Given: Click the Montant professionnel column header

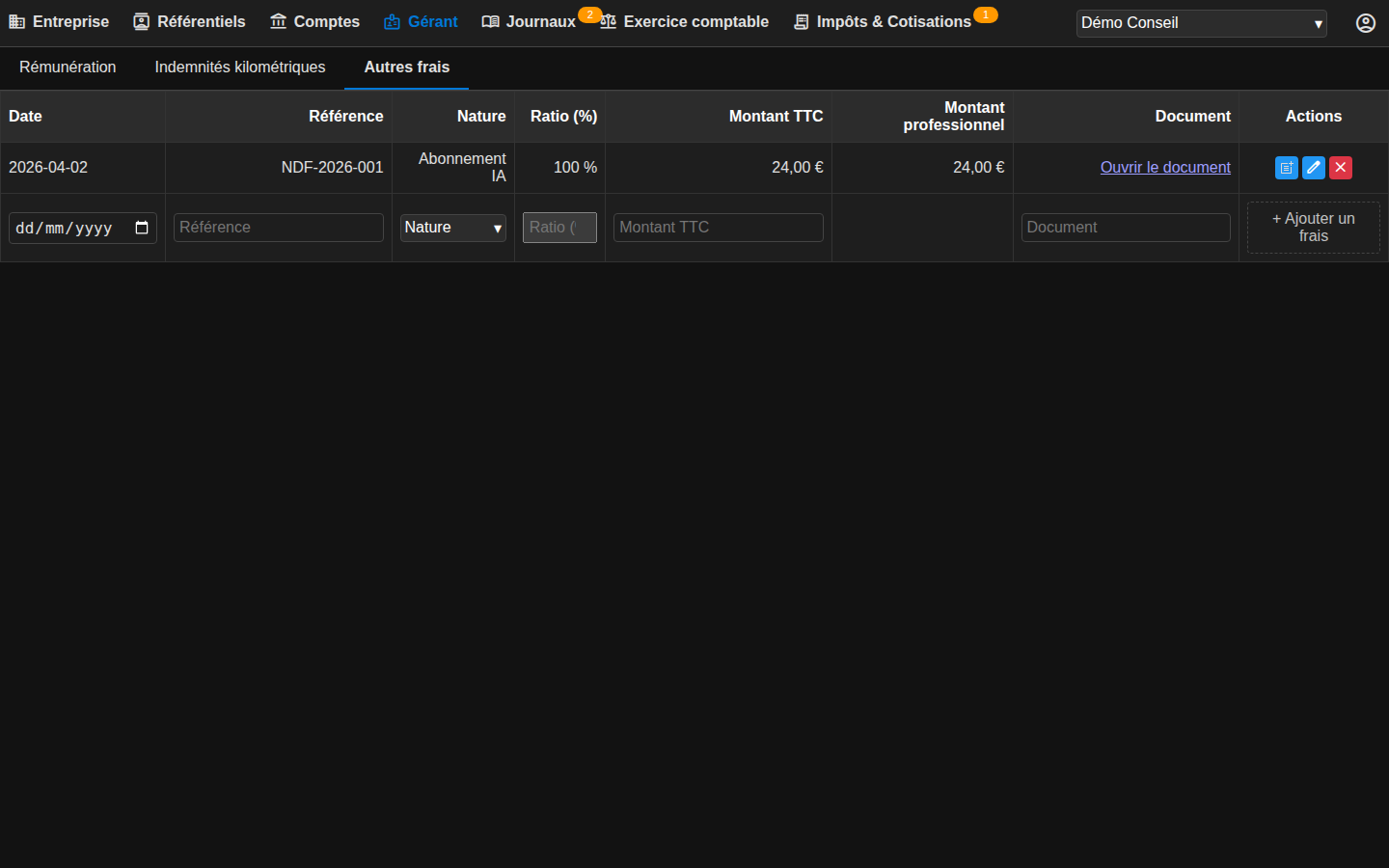Looking at the screenshot, I should point(922,117).
